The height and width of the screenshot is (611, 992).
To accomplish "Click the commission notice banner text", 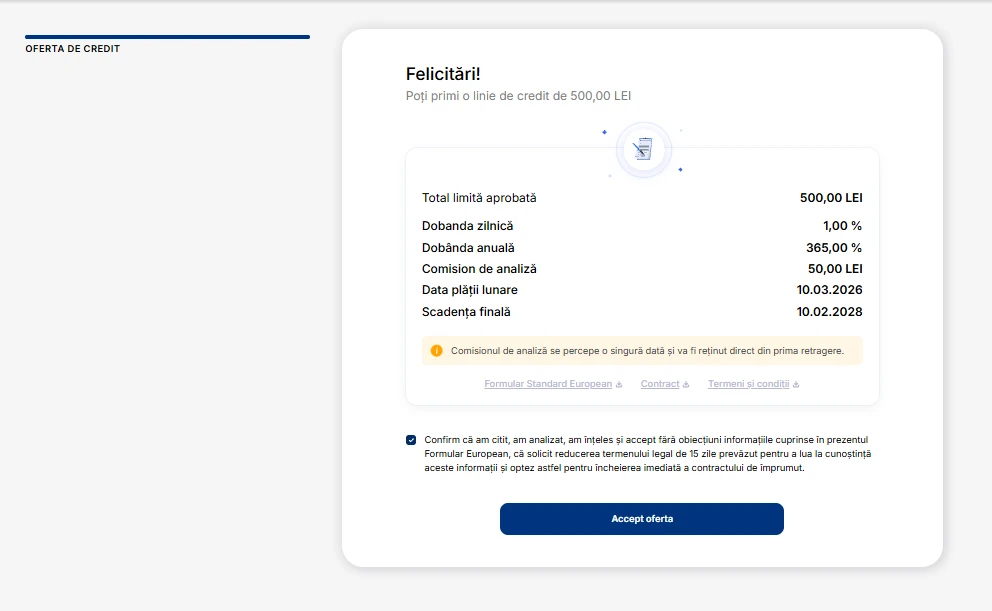I will click(650, 350).
